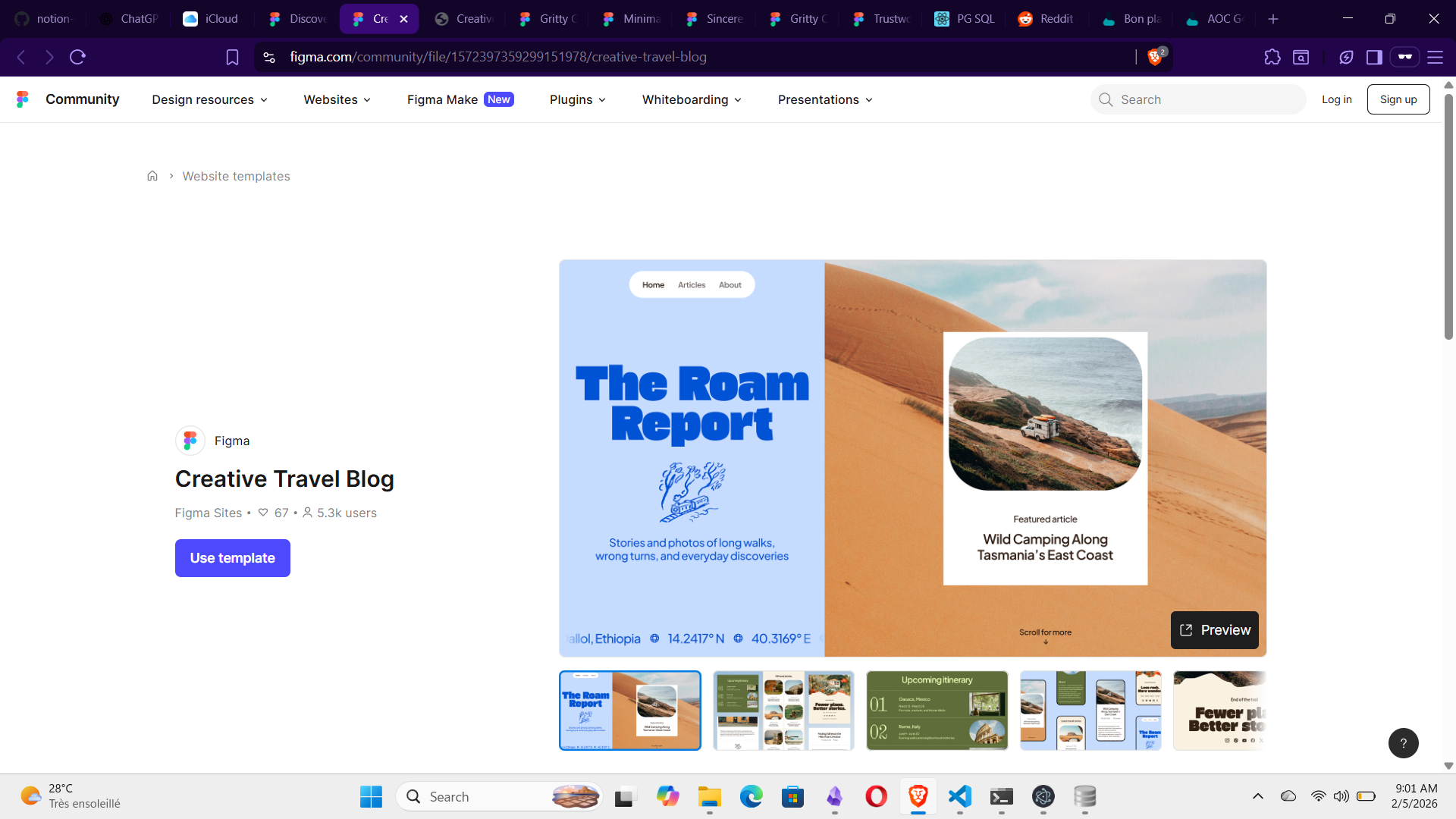Click the Creative Travel Blog title
Screen dimensions: 1456x819
pos(284,479)
